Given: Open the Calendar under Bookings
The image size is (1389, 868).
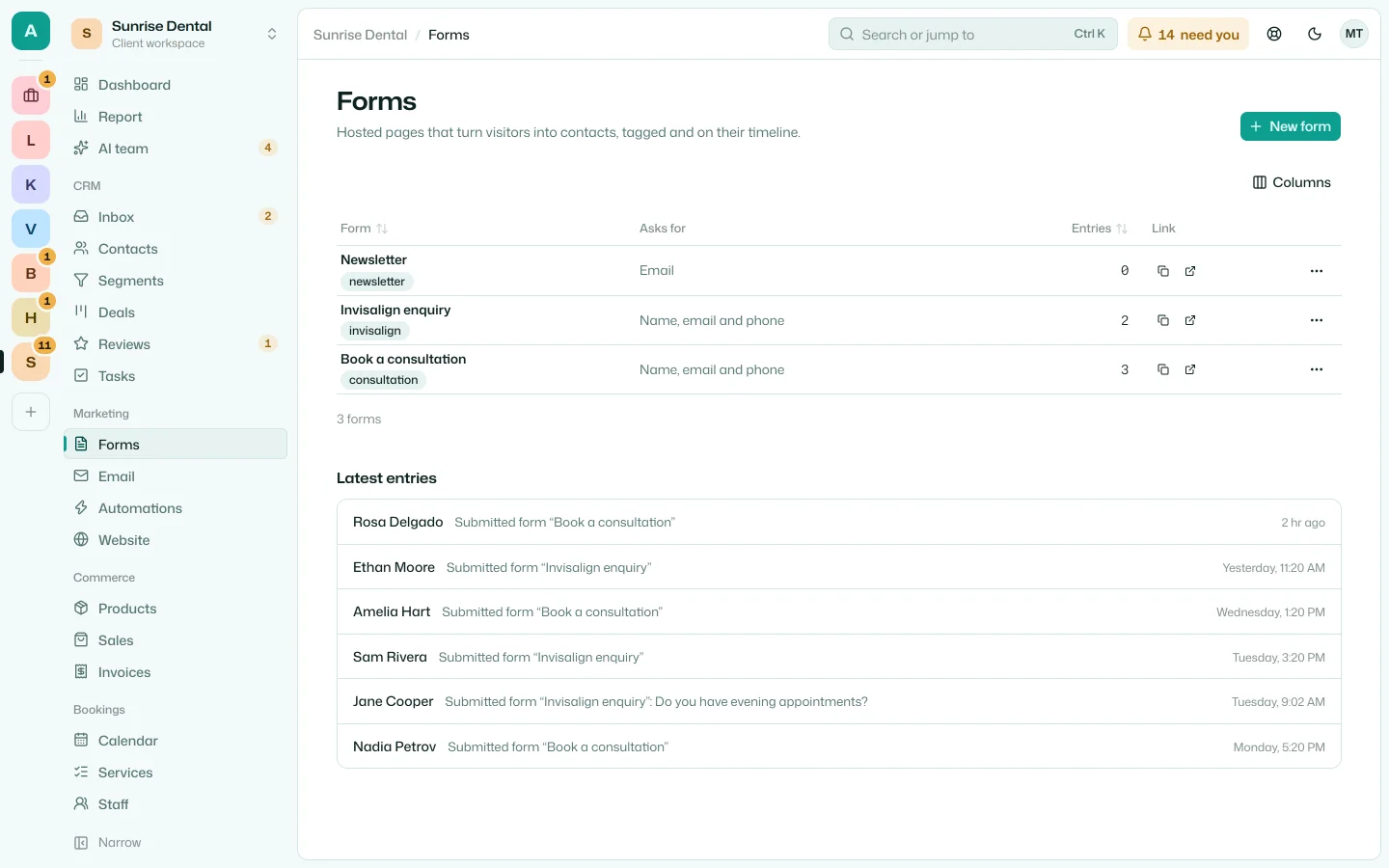Looking at the screenshot, I should coord(176,741).
